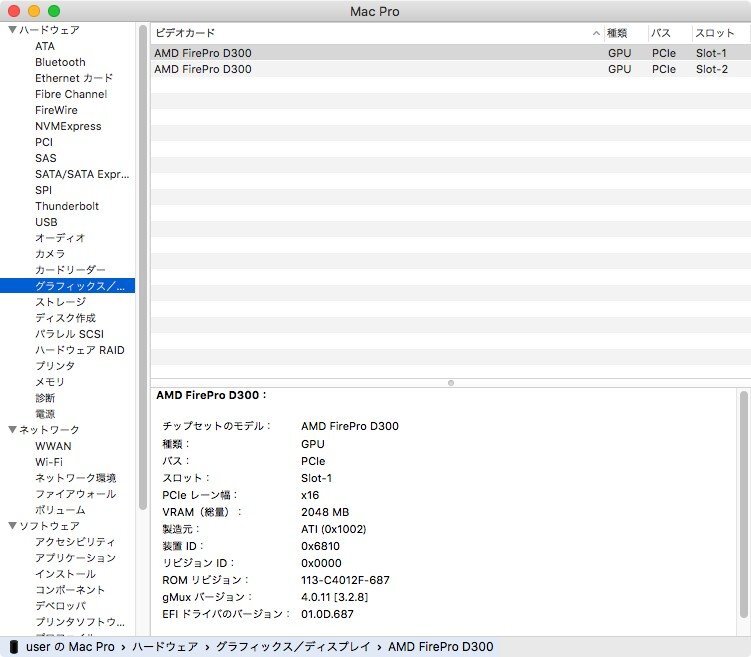The height and width of the screenshot is (657, 751).
Task: Select カードリーダー in the sidebar
Action: [70, 270]
